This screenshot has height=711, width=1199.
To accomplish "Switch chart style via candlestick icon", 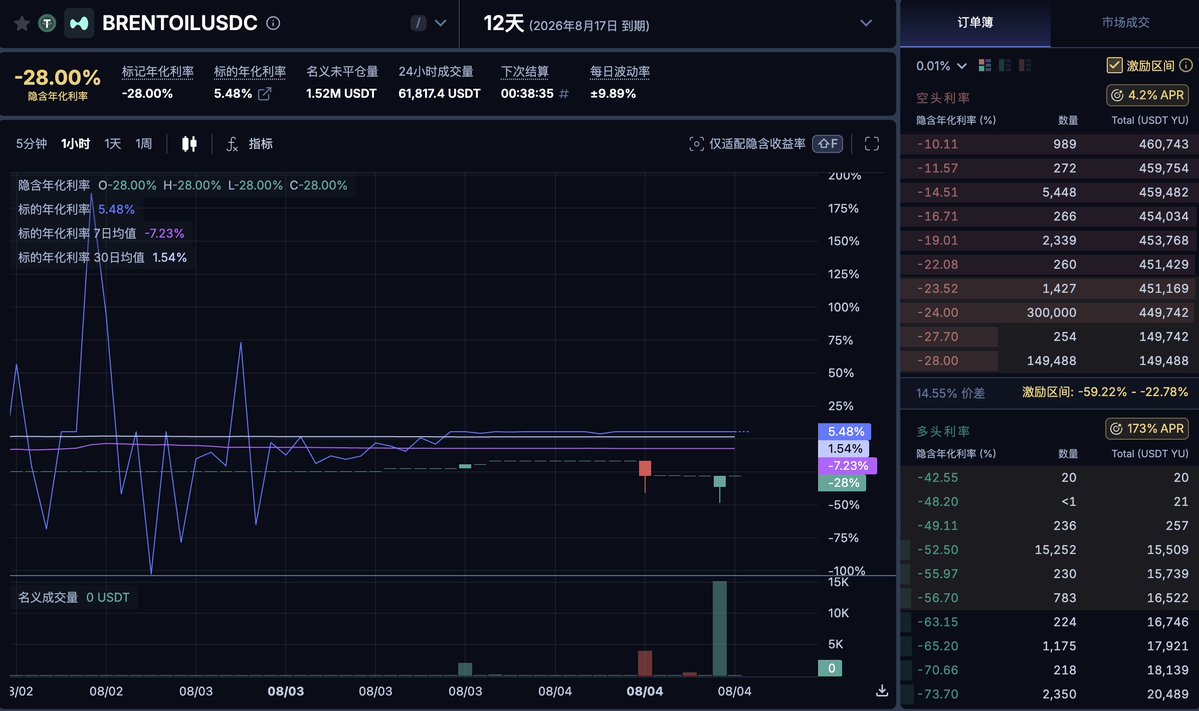I will tap(189, 144).
